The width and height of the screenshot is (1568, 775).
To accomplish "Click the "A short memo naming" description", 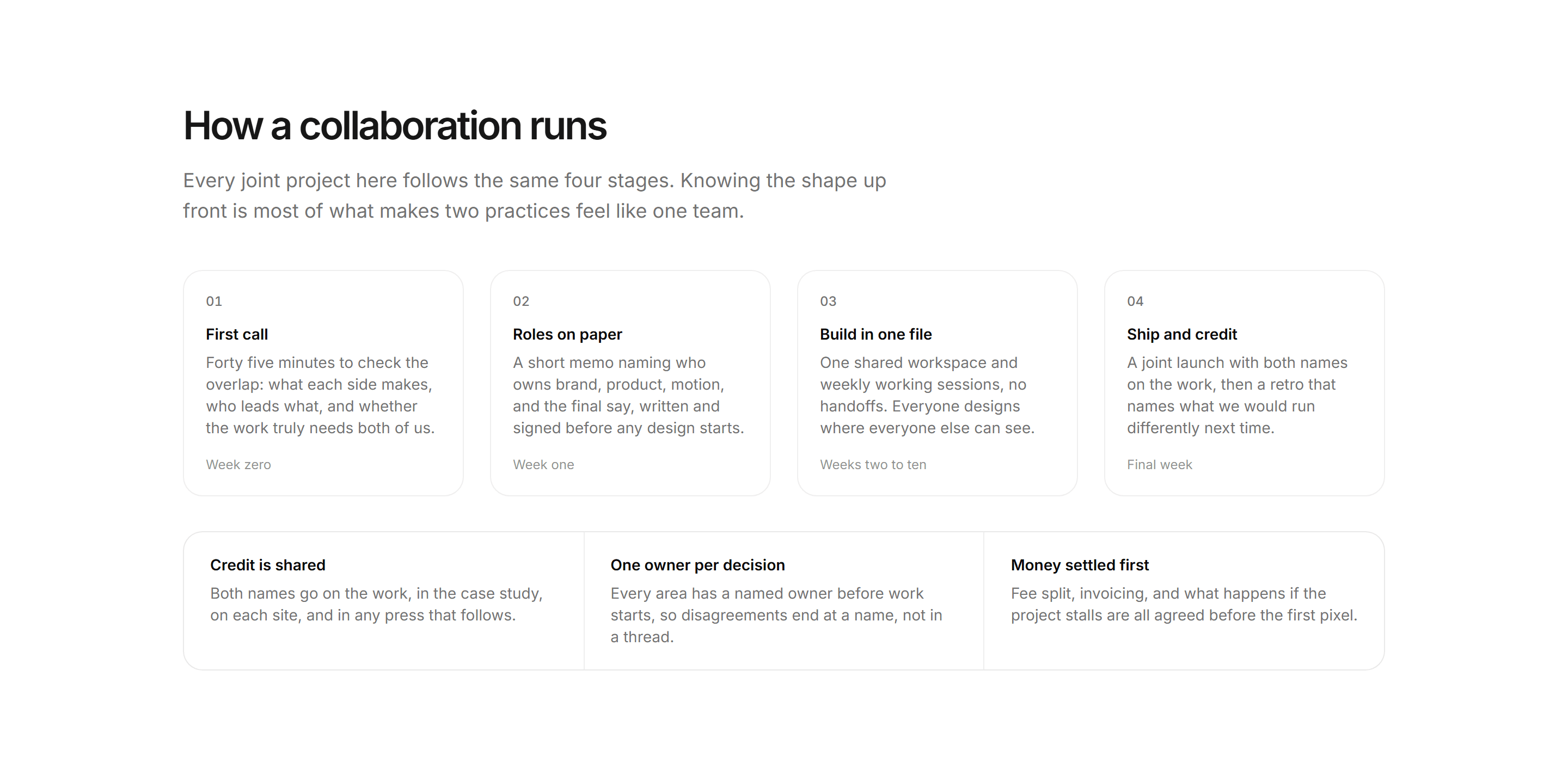I will coord(628,396).
